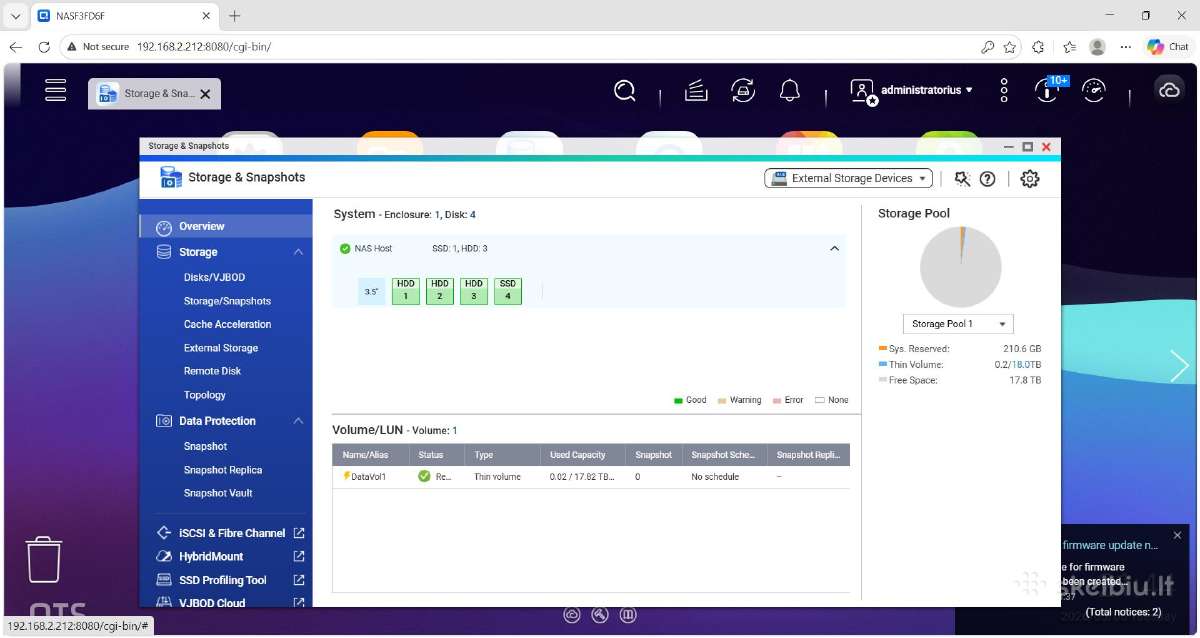
Task: Open iSCSI & Fibre Channel link
Action: pyautogui.click(x=231, y=533)
